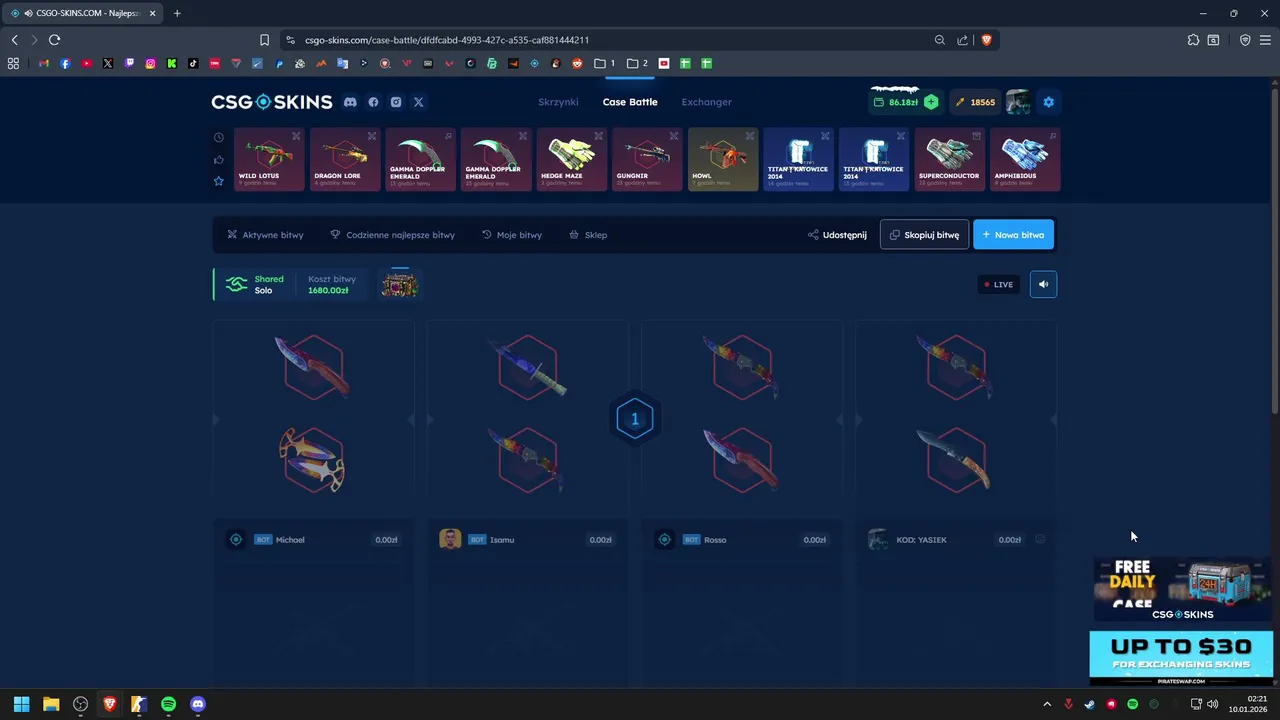The width and height of the screenshot is (1280, 720).
Task: Open the Exchanger tab
Action: click(x=707, y=102)
